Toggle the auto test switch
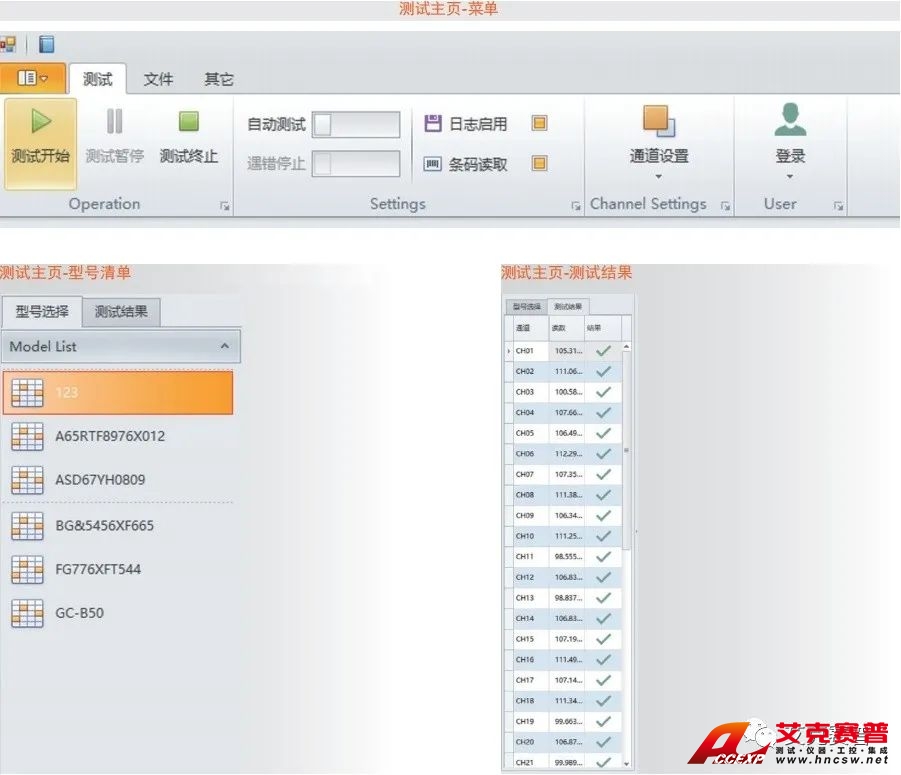 (355, 125)
